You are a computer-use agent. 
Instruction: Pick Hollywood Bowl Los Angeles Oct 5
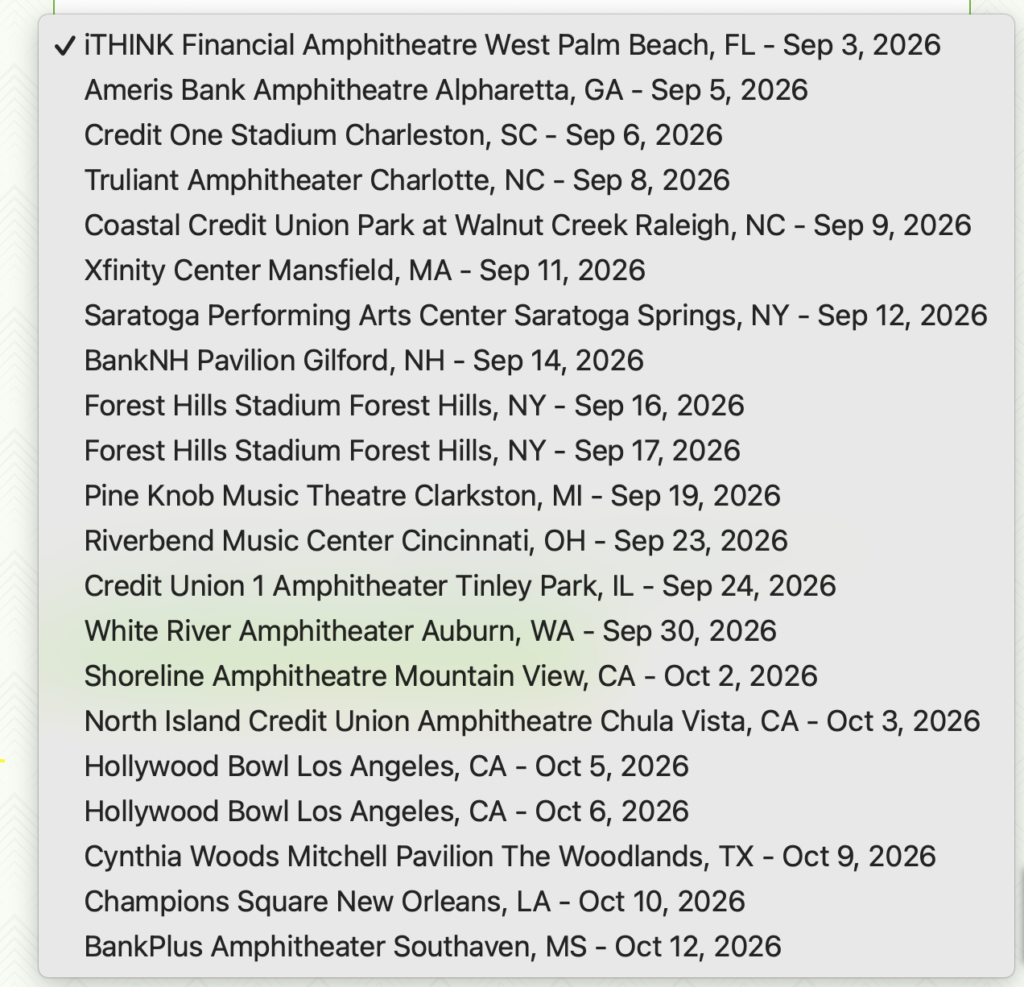click(526, 766)
